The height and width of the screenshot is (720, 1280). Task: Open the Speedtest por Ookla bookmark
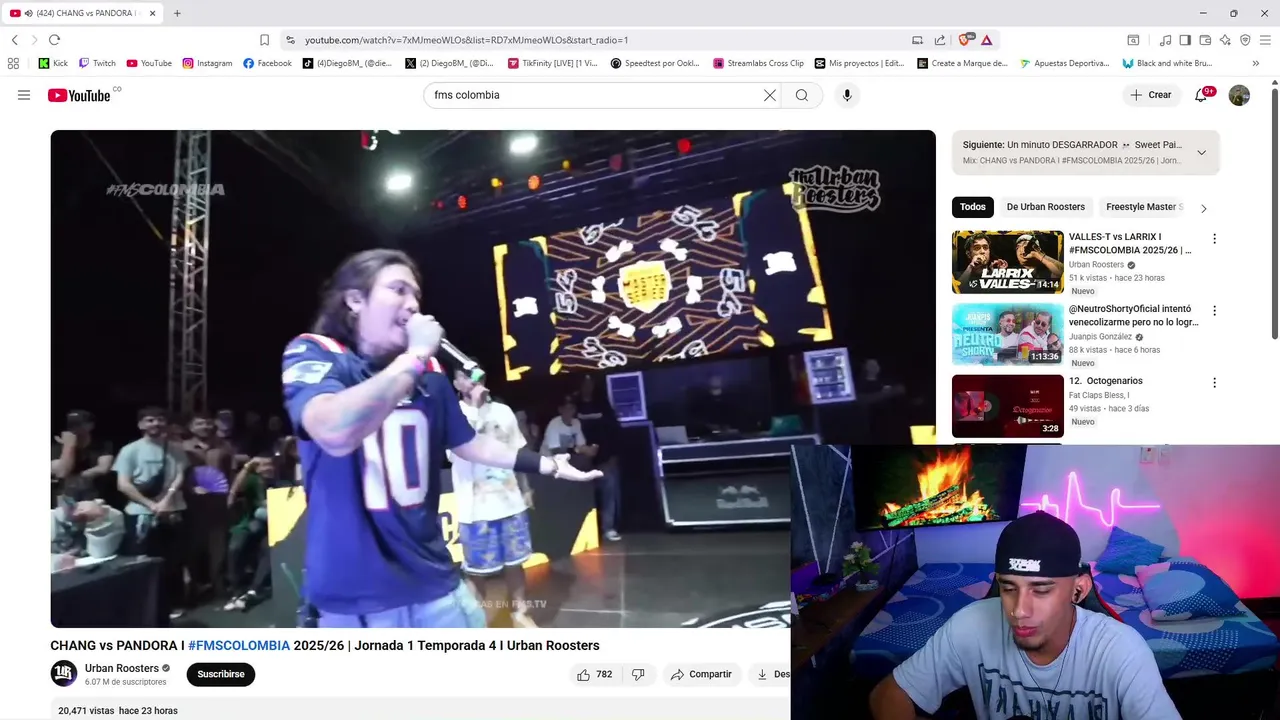pyautogui.click(x=655, y=63)
